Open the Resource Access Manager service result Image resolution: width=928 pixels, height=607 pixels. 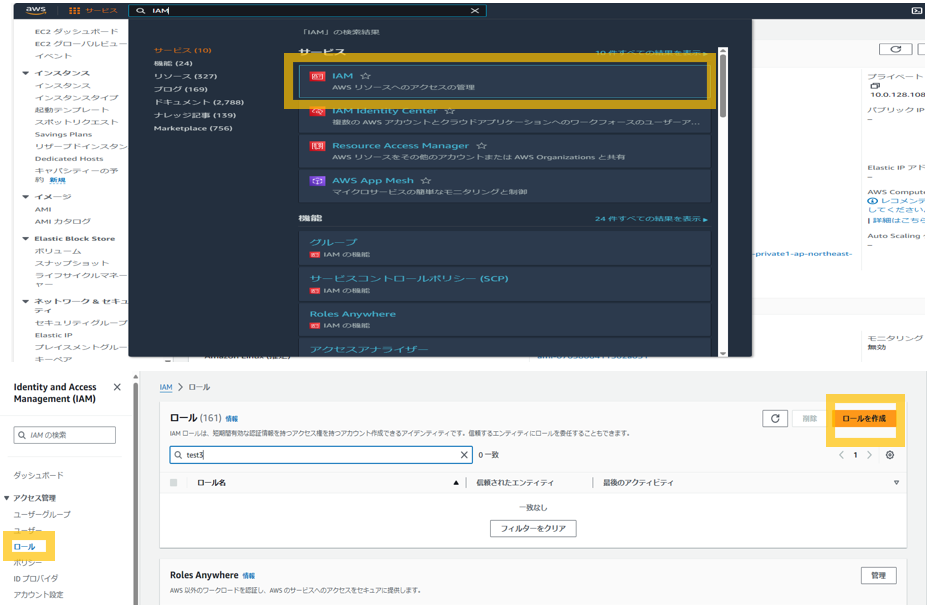pyautogui.click(x=504, y=151)
